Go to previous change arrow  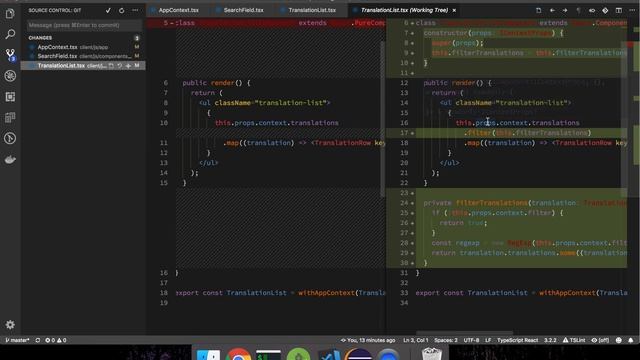[x=552, y=10]
